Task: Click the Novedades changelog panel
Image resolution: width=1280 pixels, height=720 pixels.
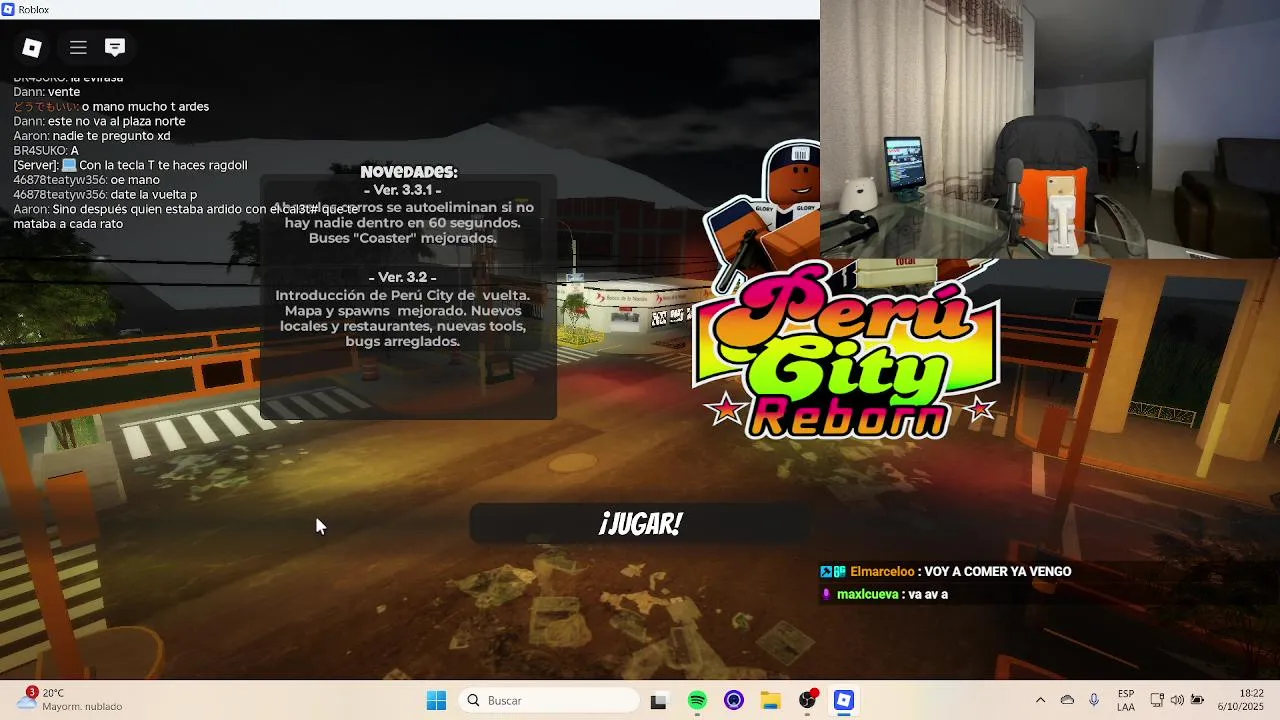Action: (408, 297)
